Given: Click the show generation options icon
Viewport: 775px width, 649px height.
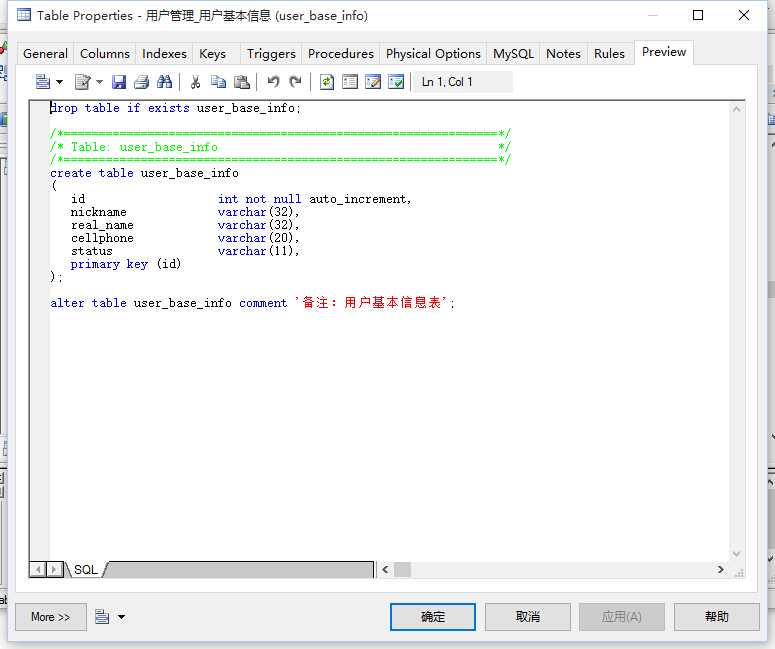Looking at the screenshot, I should [x=350, y=82].
